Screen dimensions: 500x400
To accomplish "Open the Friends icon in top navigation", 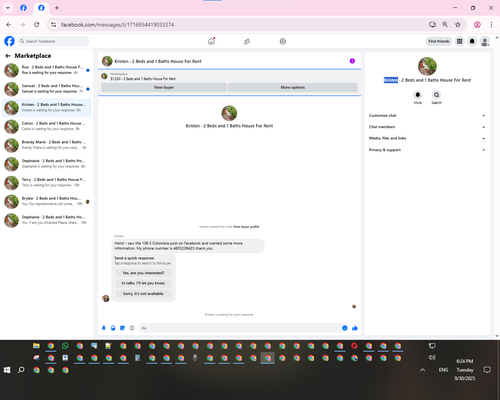I will pyautogui.click(x=247, y=41).
